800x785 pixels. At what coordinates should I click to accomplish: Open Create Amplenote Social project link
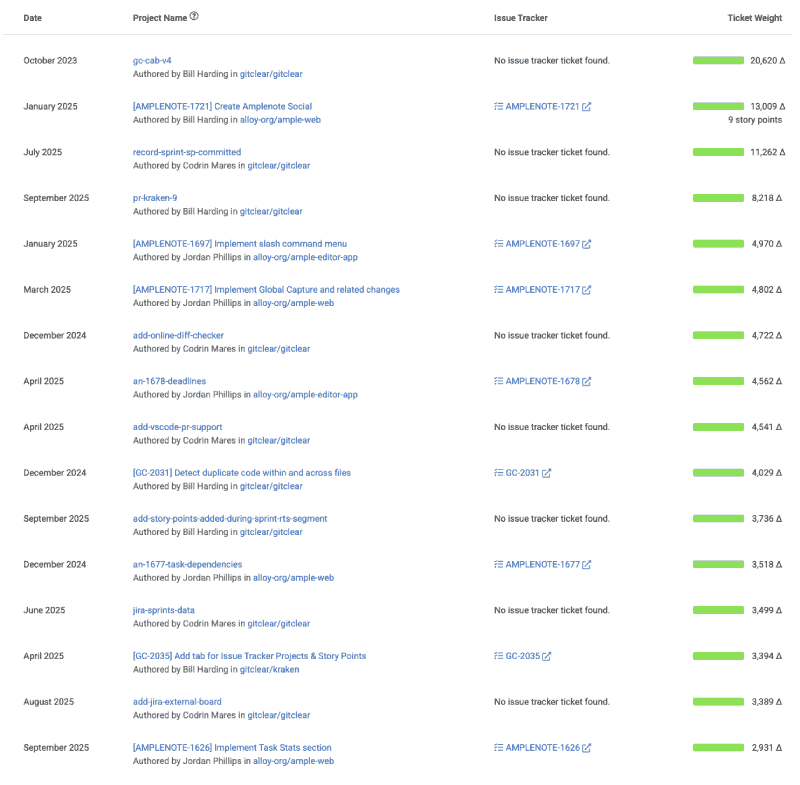[222, 106]
